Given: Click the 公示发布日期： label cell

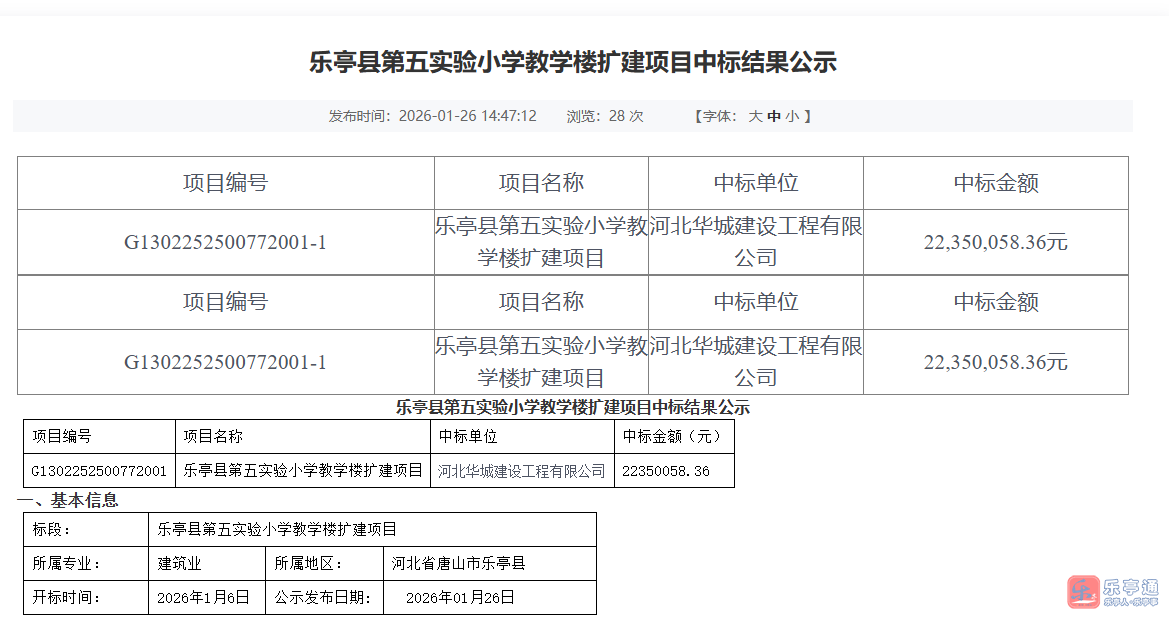Looking at the screenshot, I should [x=324, y=598].
